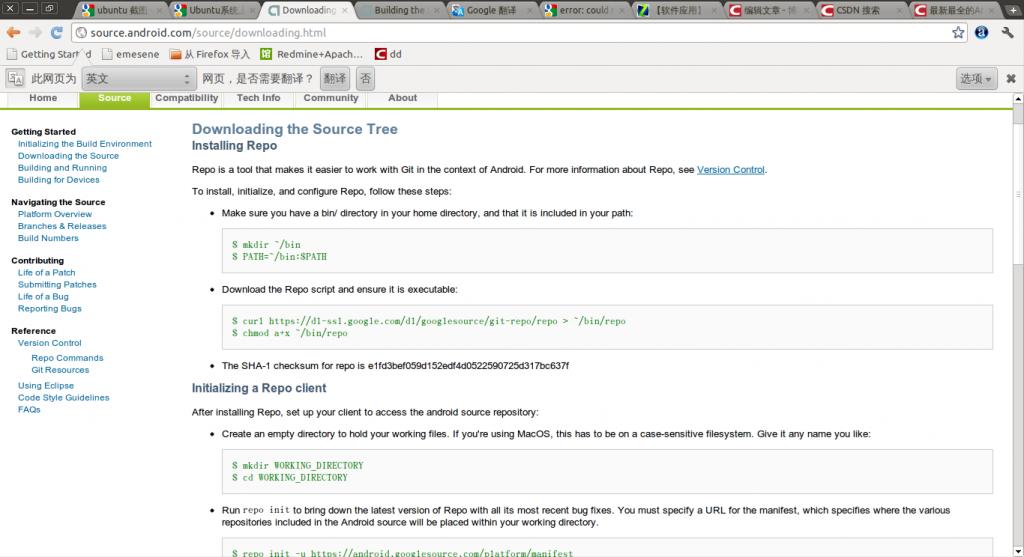
Task: Click the translate bar icon
Action: (15, 78)
